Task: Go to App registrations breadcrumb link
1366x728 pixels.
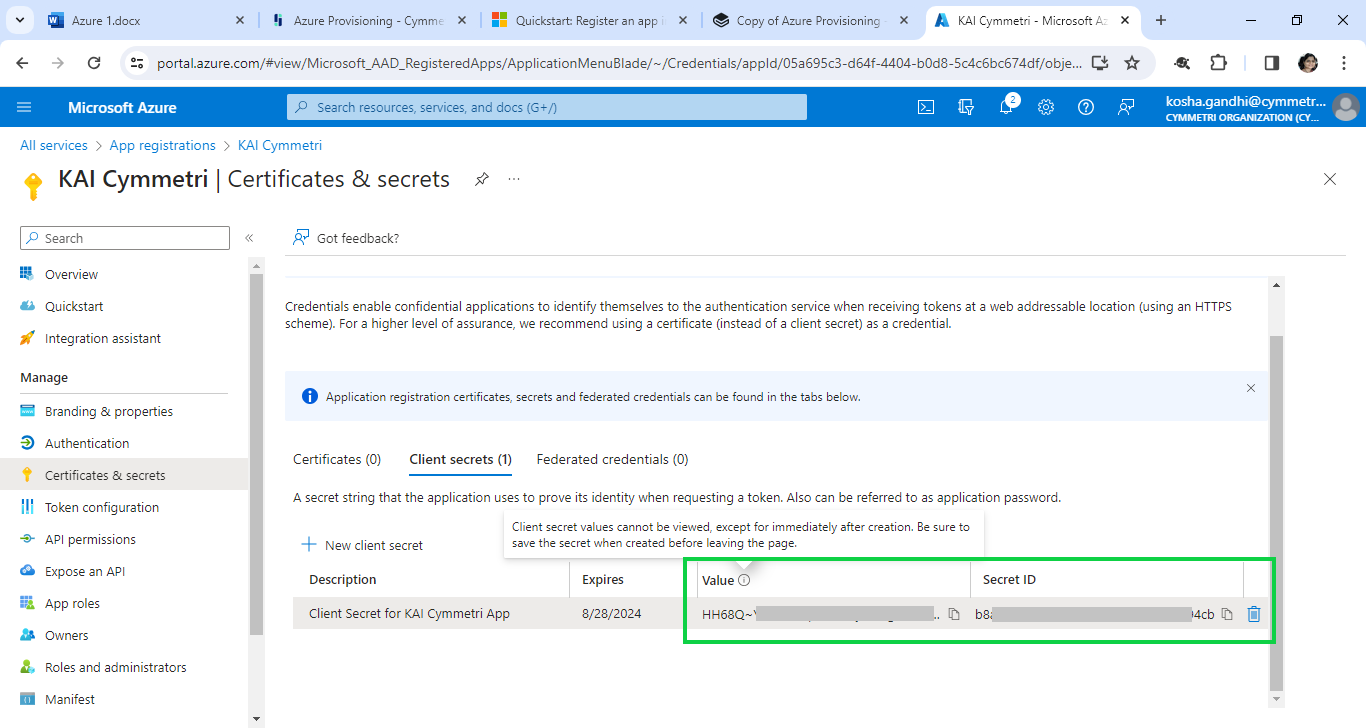Action: 162,145
